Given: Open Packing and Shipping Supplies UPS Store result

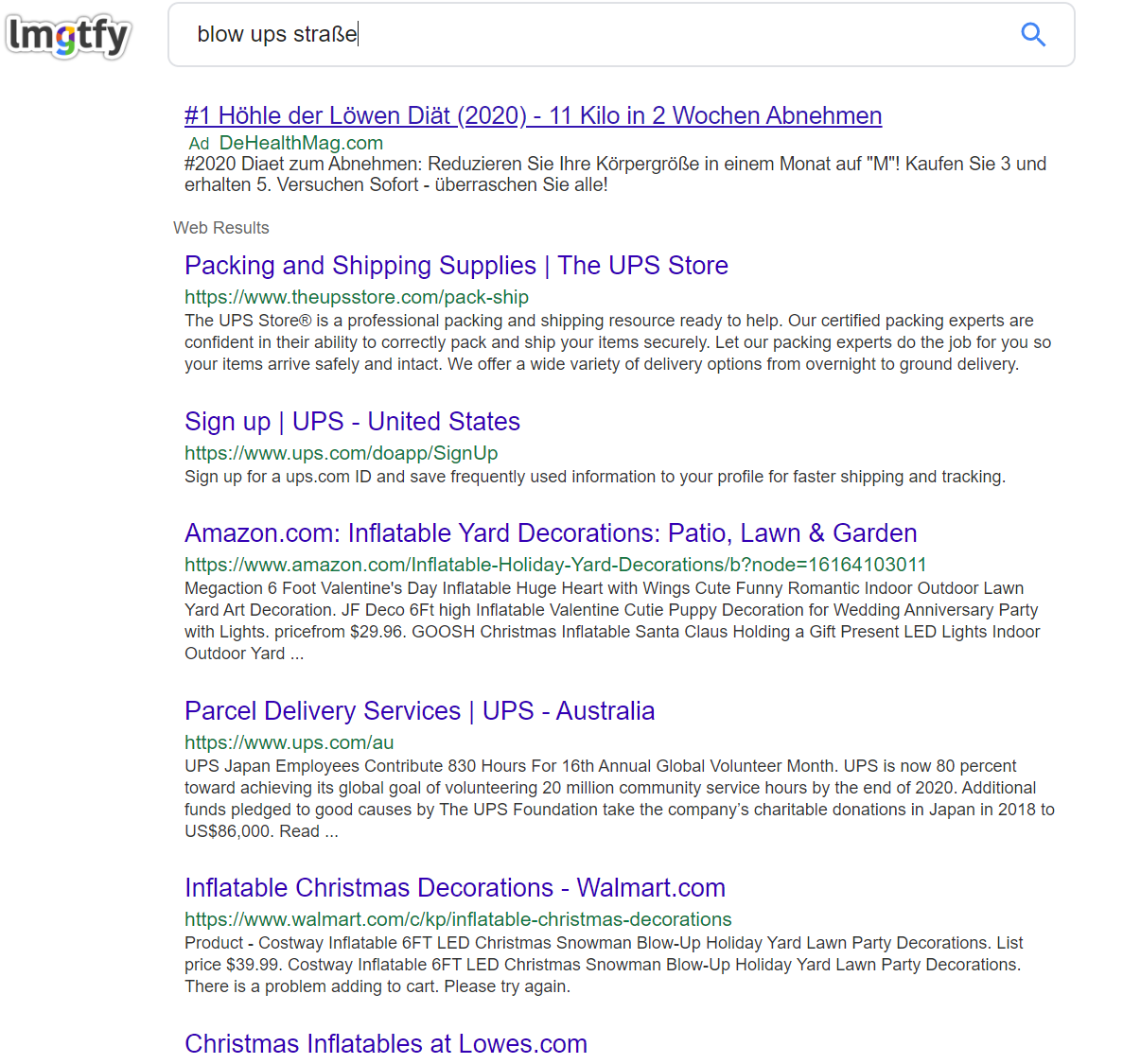Looking at the screenshot, I should [456, 266].
